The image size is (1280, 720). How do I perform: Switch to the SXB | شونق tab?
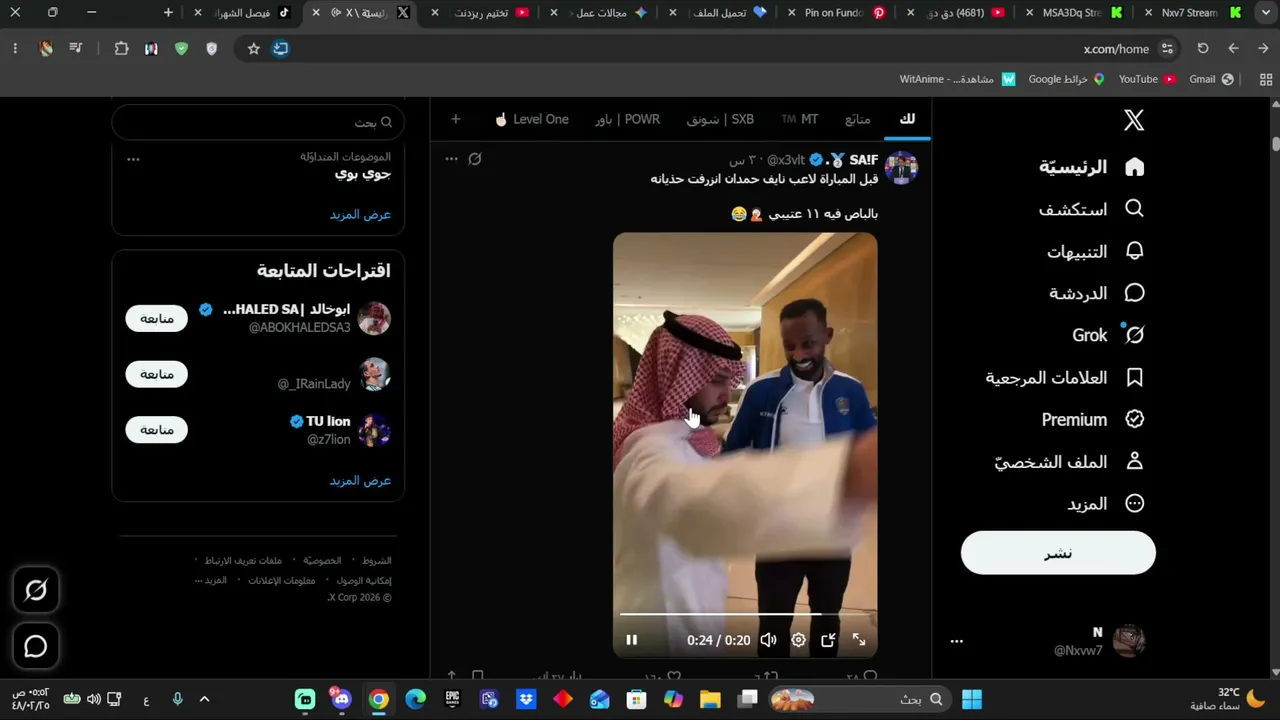click(720, 119)
